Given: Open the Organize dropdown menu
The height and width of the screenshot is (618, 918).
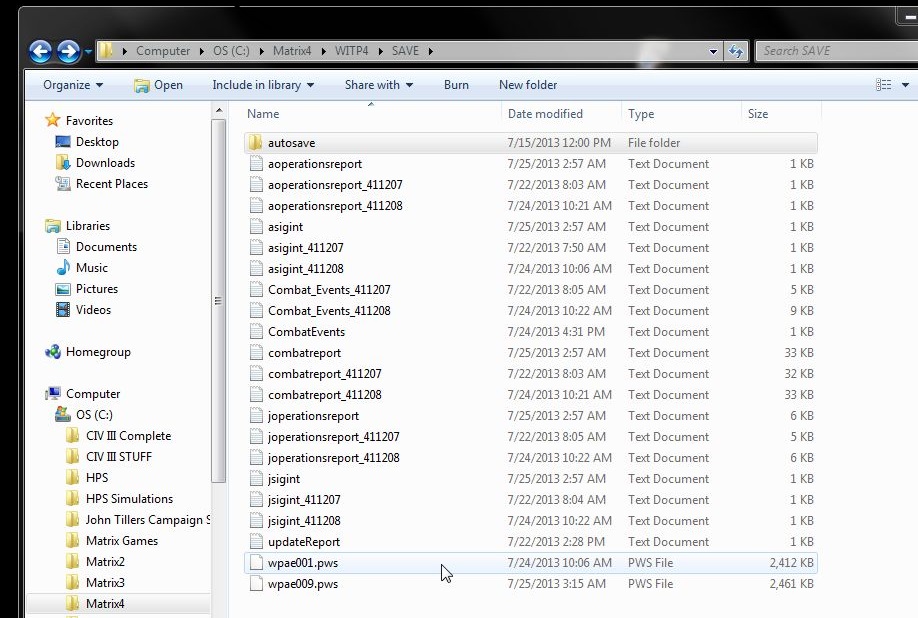Looking at the screenshot, I should pyautogui.click(x=66, y=85).
